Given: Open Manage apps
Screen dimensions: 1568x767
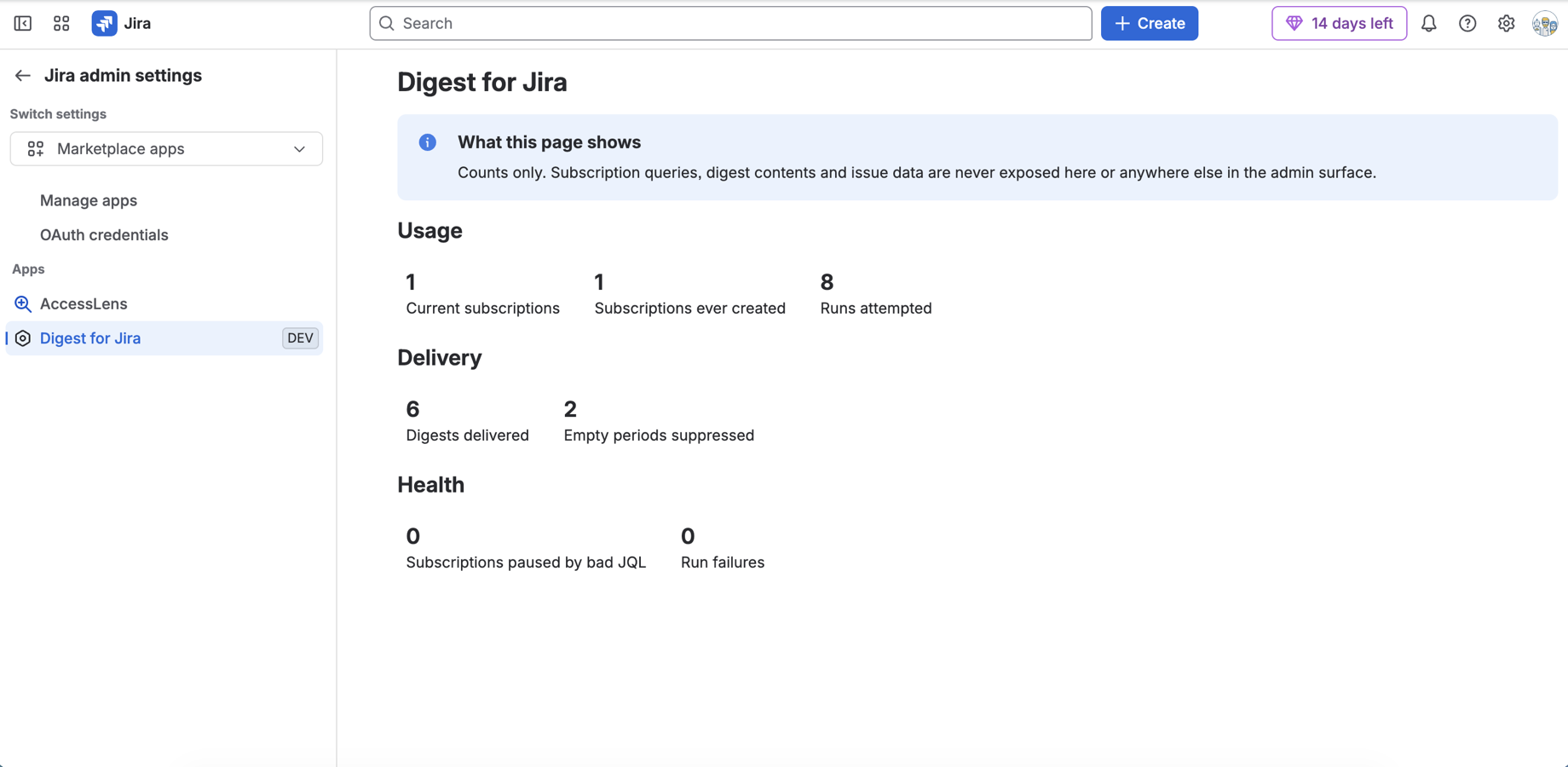Looking at the screenshot, I should 89,200.
